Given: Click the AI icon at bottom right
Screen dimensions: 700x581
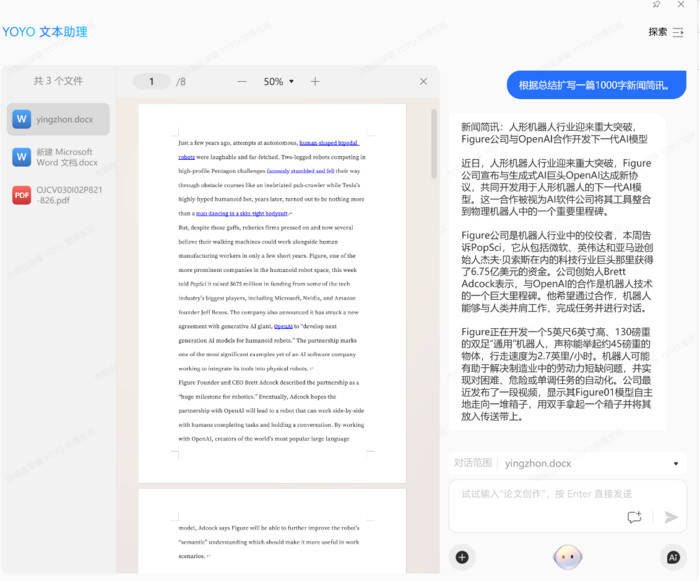Looking at the screenshot, I should (673, 557).
